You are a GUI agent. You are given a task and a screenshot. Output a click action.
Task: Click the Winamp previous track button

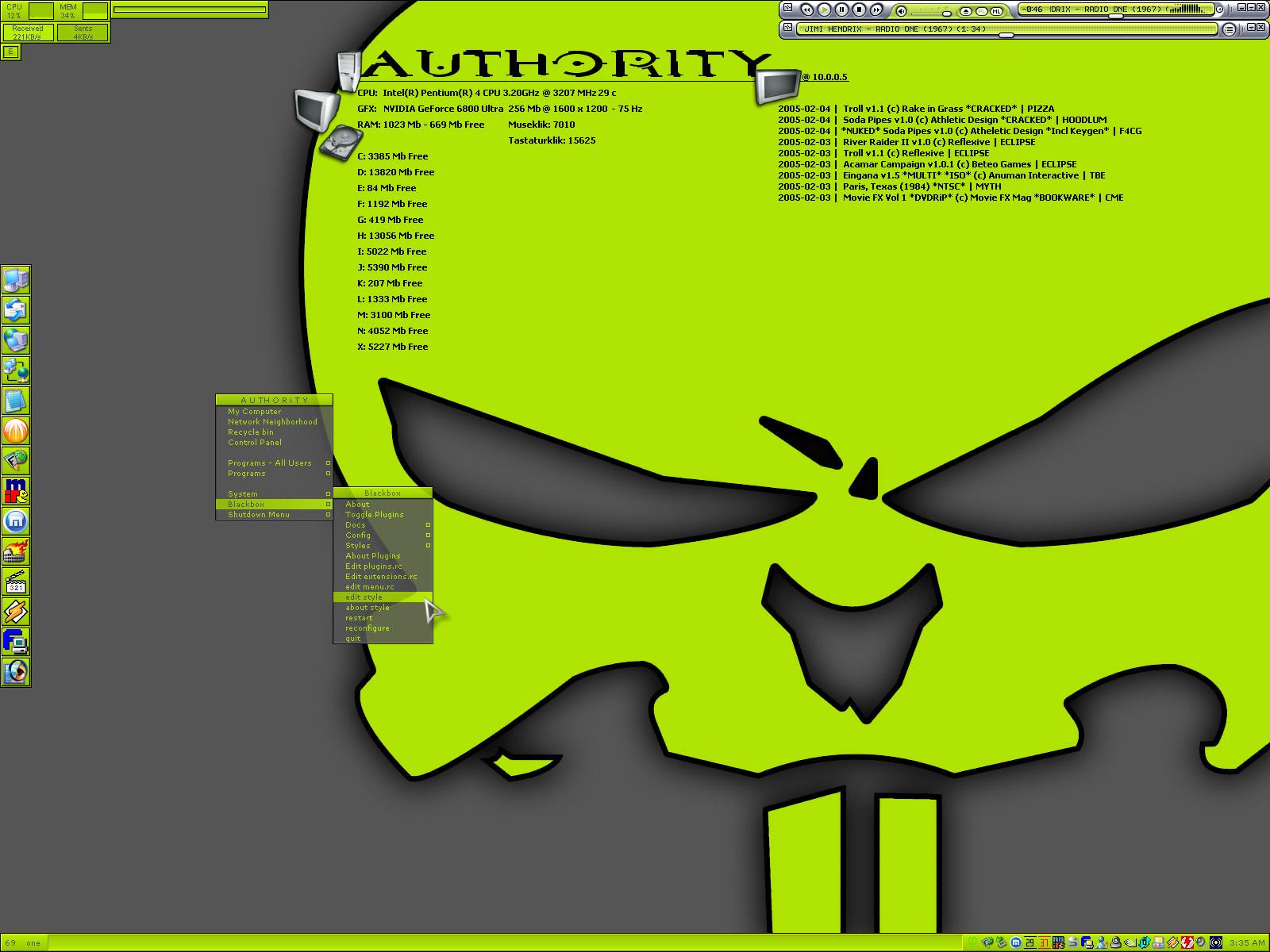[x=807, y=10]
